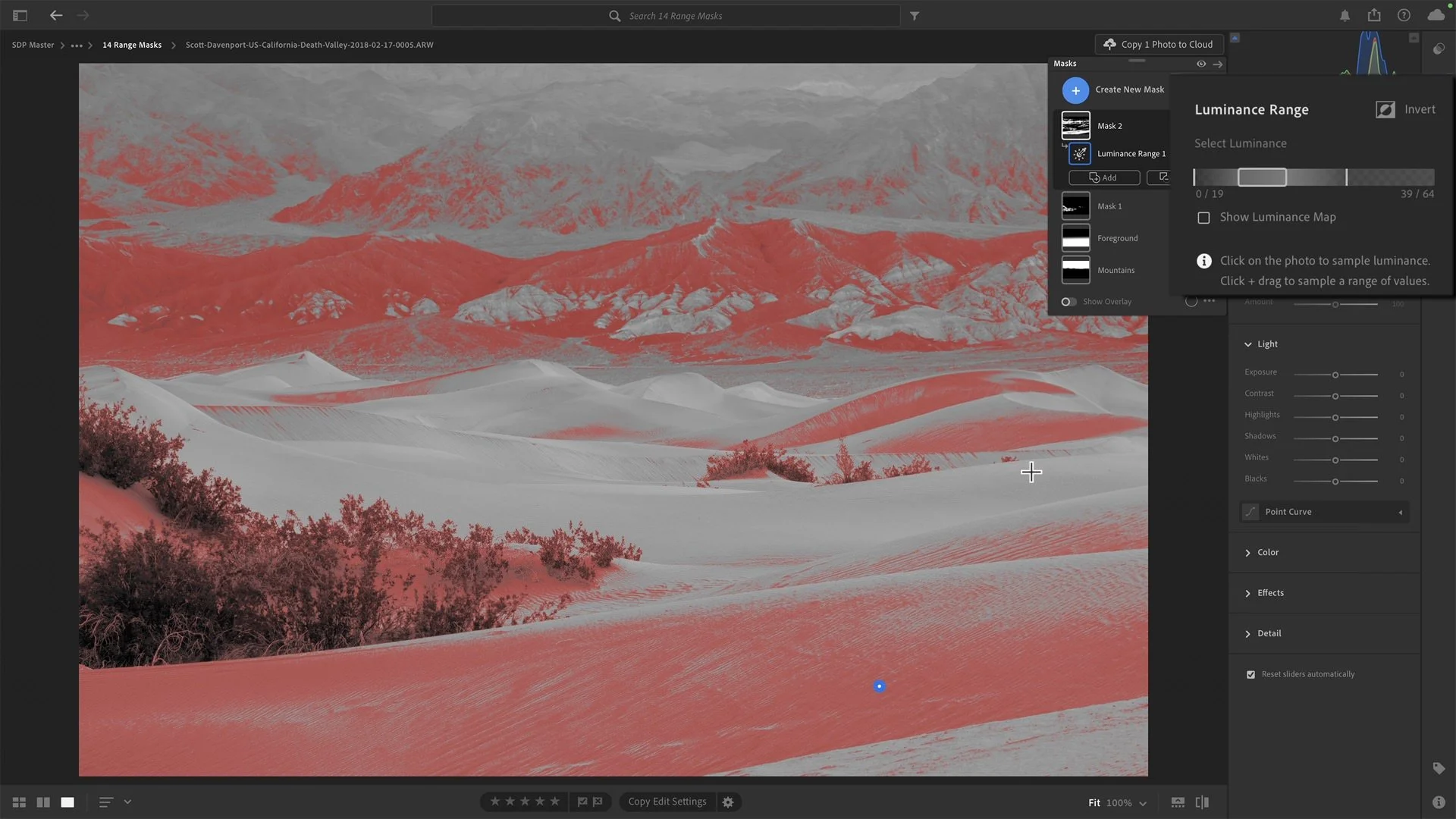
Task: Click the Invert mask icon
Action: (1385, 109)
